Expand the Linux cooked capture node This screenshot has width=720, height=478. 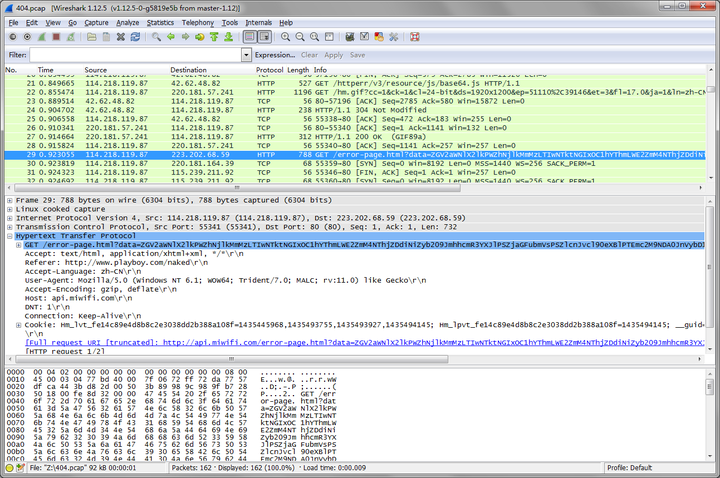pos(10,209)
